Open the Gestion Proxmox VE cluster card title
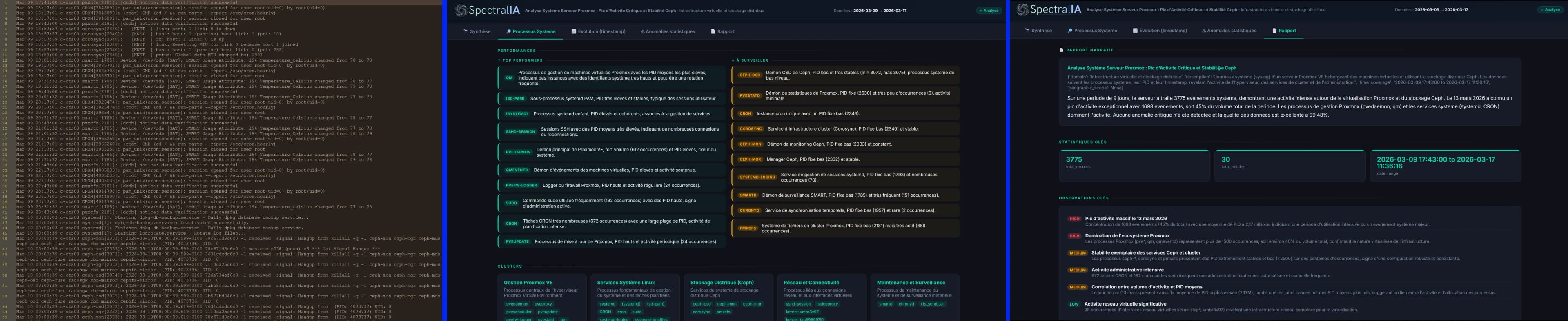1568x321 pixels. click(x=528, y=283)
